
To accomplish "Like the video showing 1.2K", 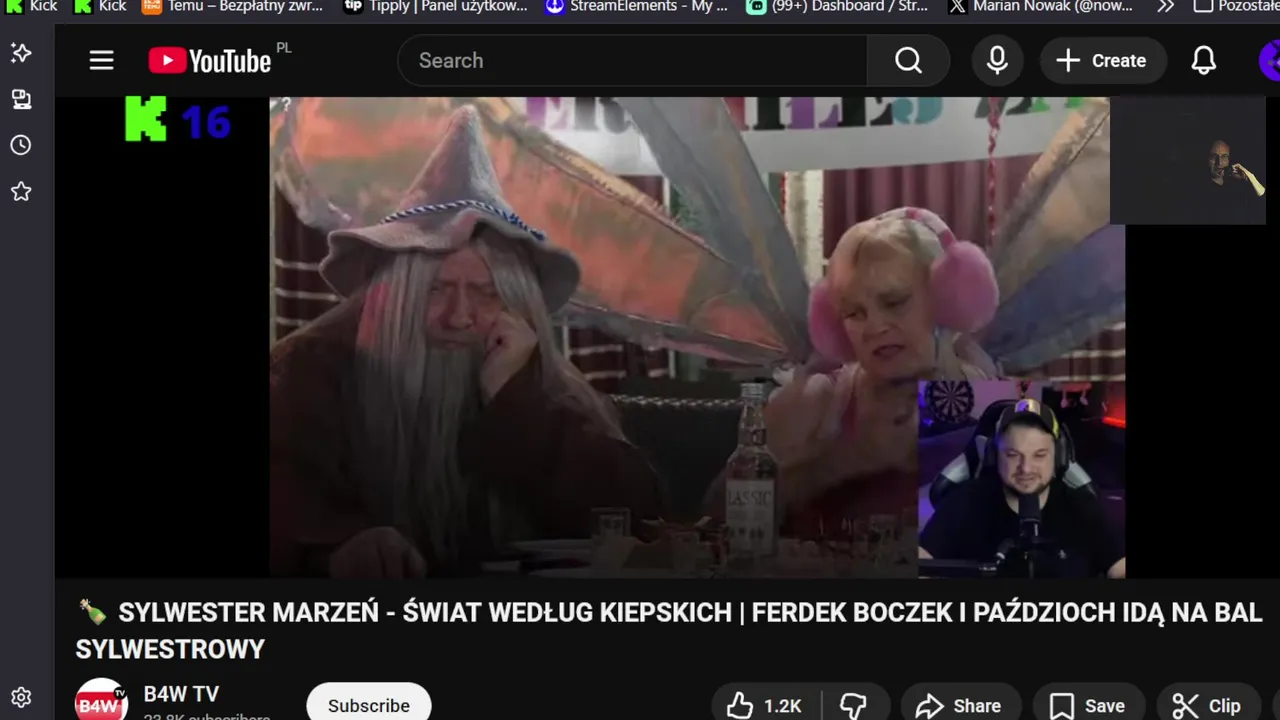I will 765,705.
